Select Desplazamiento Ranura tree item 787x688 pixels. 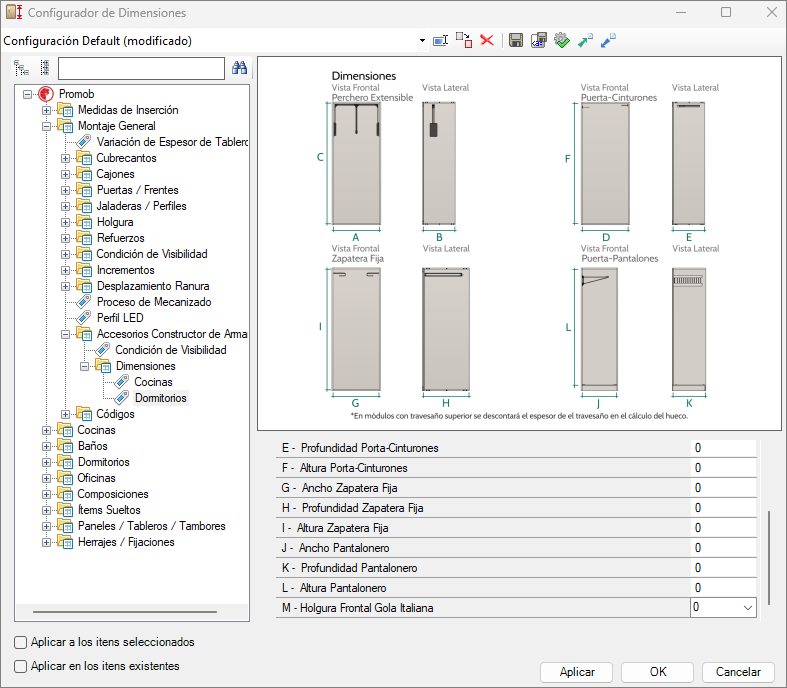153,286
